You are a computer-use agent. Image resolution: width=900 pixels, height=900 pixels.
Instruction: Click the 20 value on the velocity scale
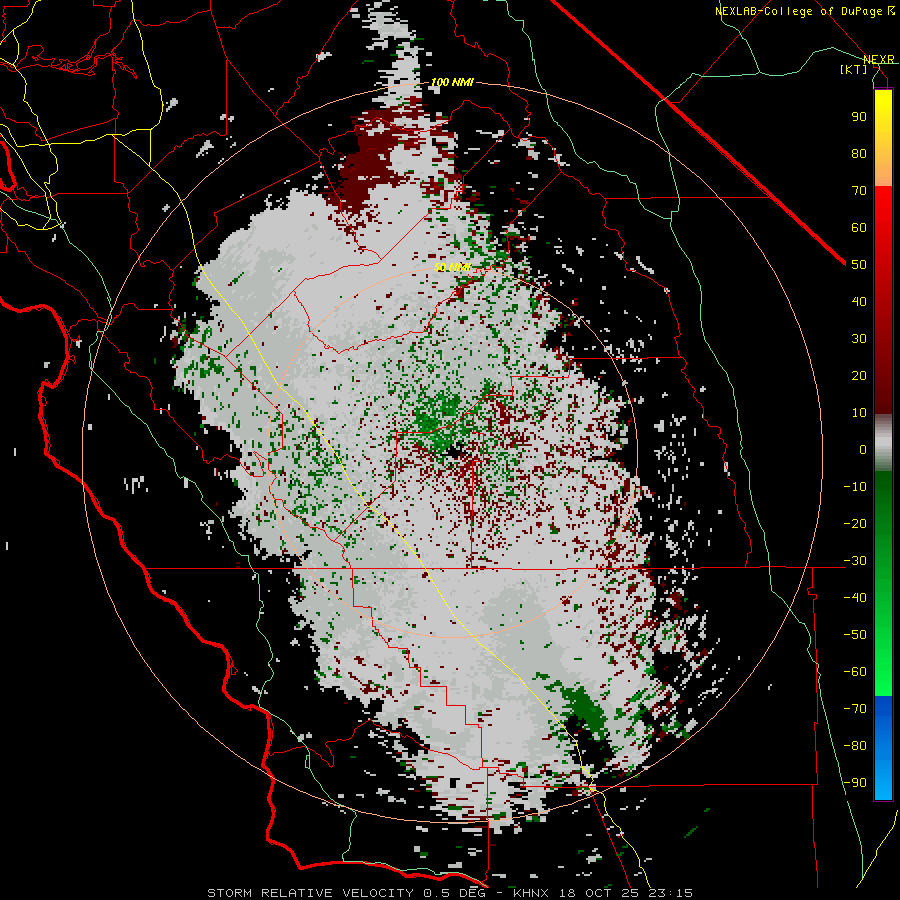(x=859, y=376)
